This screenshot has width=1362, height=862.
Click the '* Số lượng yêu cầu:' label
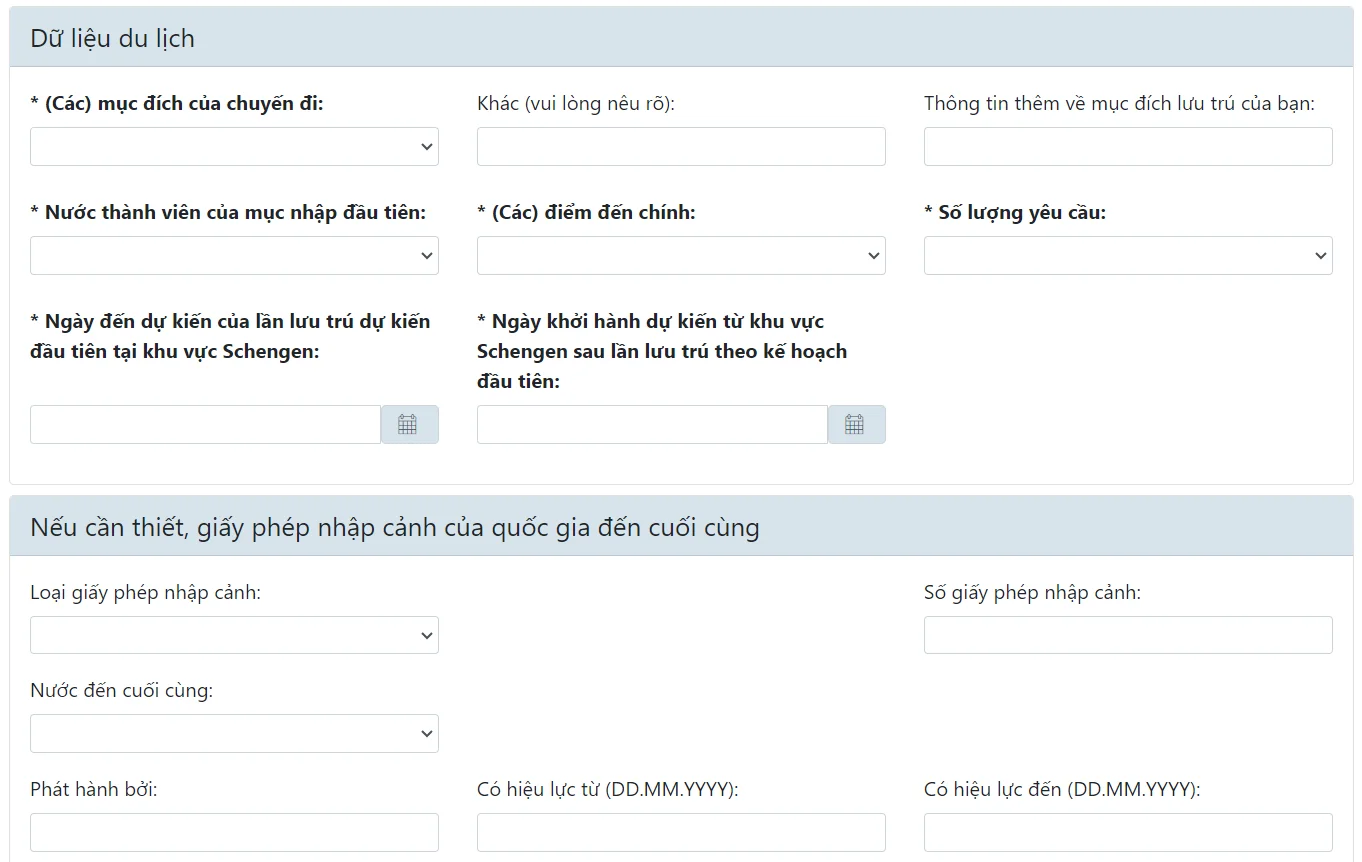(1015, 212)
